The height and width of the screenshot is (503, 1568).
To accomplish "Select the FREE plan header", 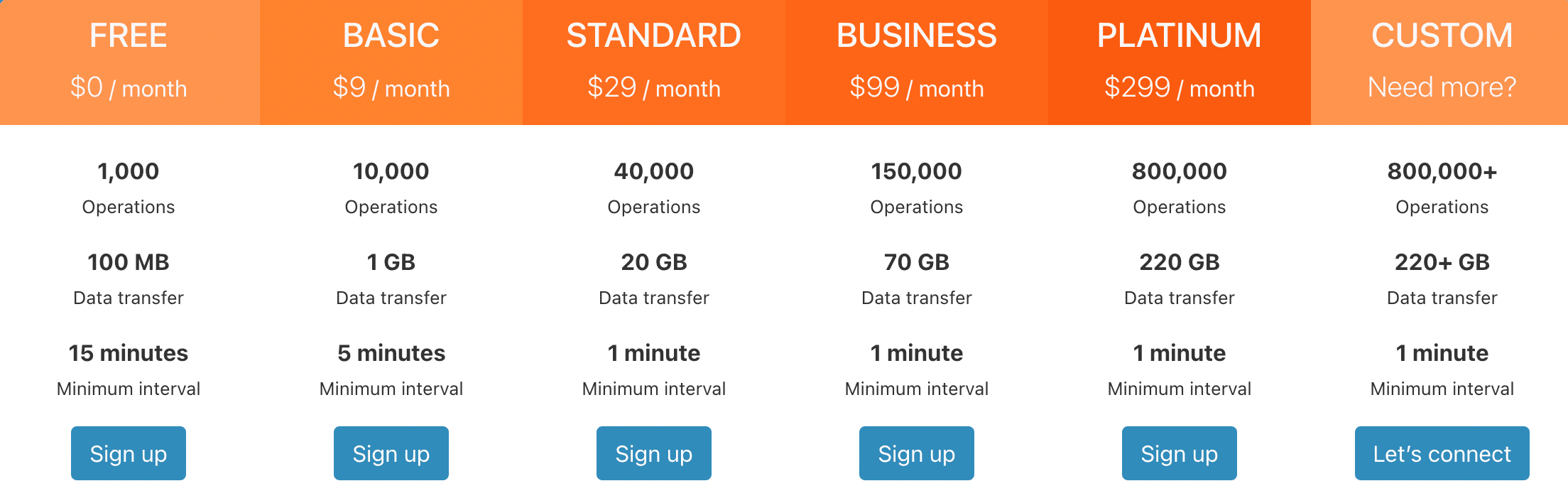I will coord(130,63).
